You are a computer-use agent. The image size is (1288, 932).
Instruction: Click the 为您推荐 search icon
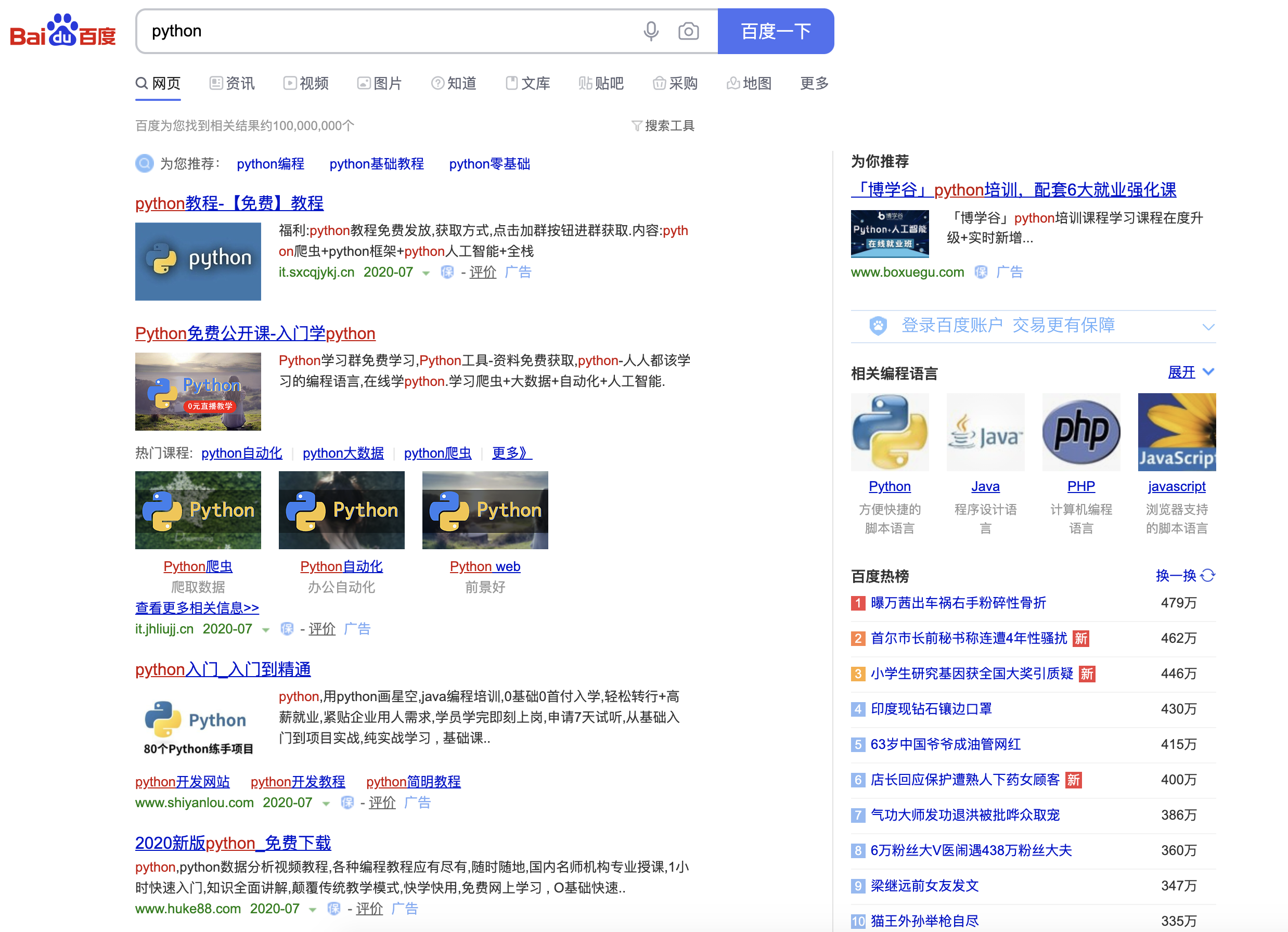click(x=144, y=164)
